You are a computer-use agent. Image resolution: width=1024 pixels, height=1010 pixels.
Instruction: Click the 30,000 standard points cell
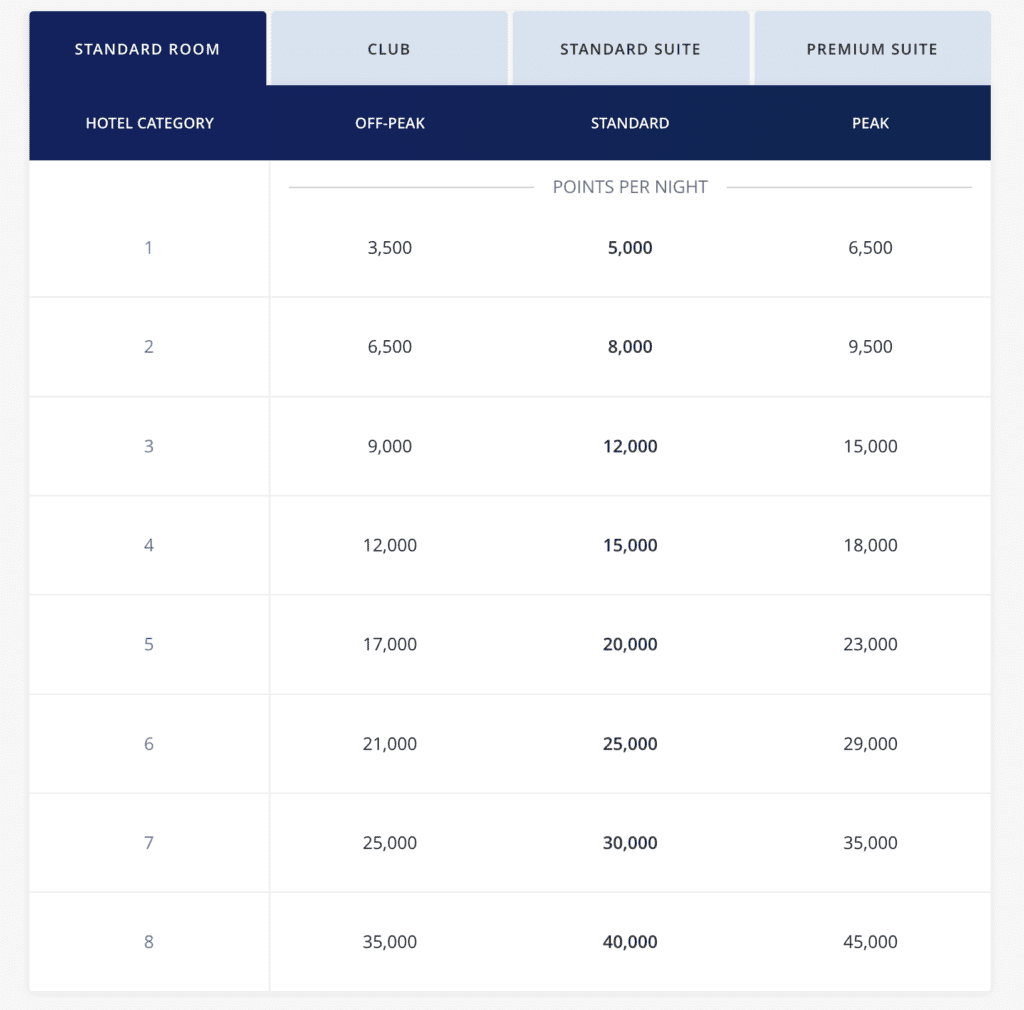(630, 842)
